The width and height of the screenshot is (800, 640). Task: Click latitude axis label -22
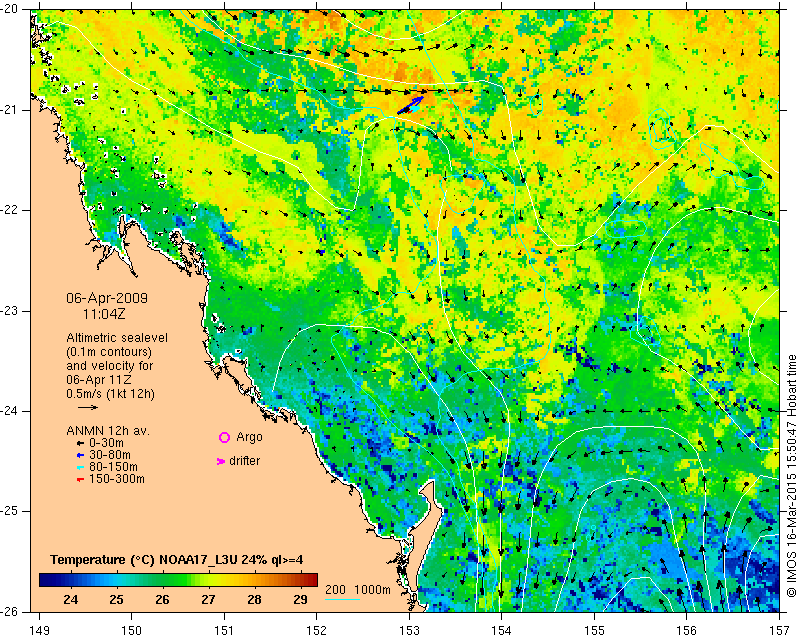(11, 210)
